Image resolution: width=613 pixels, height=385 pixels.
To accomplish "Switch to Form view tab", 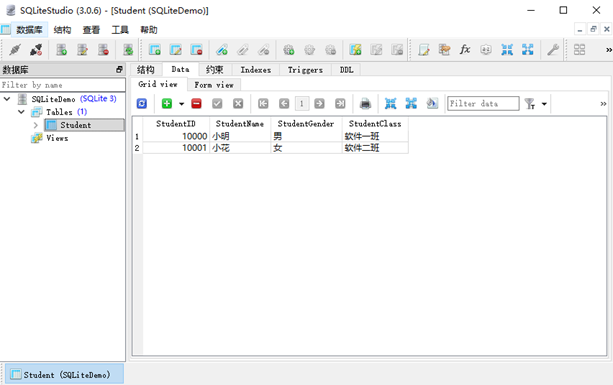I will pos(214,85).
